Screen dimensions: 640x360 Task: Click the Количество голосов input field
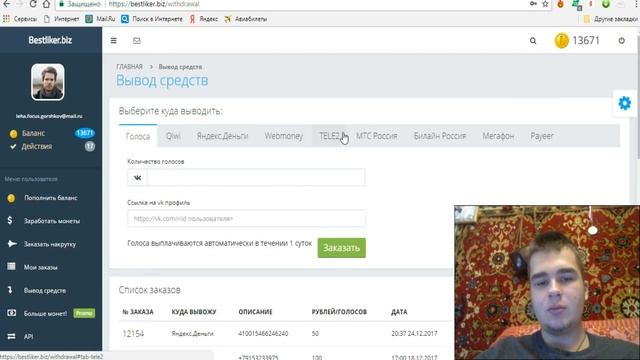point(256,178)
